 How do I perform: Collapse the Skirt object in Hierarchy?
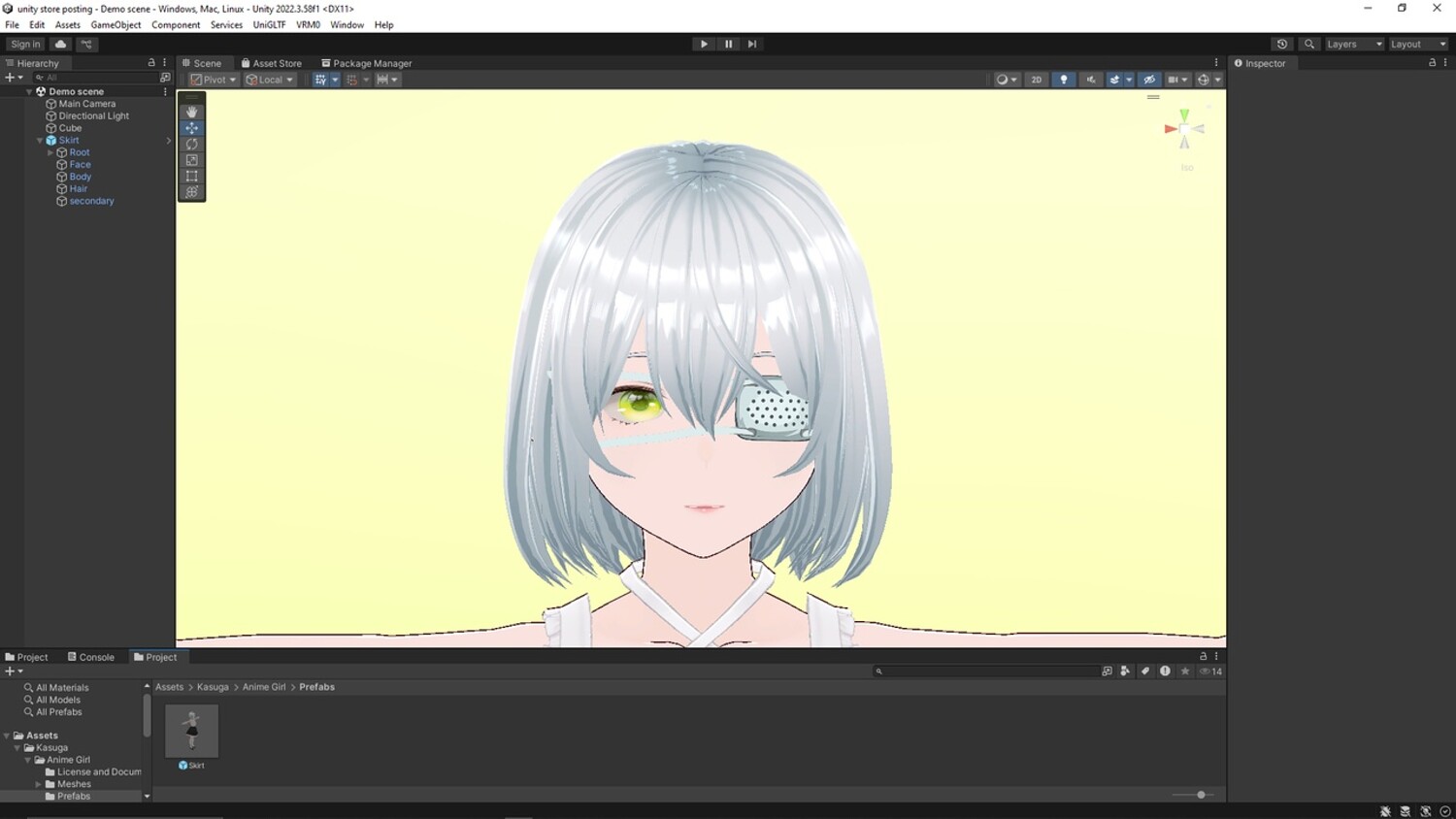coord(40,141)
